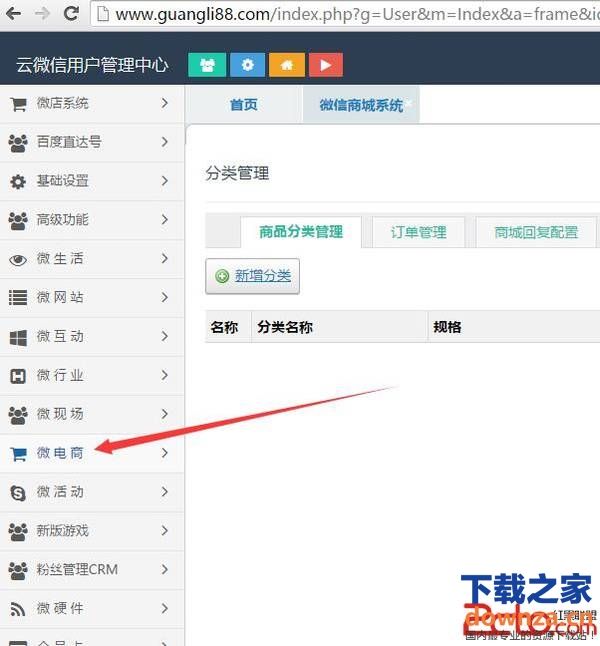This screenshot has height=646, width=600.
Task: Reload the page with refresh icon
Action: pyautogui.click(x=71, y=14)
